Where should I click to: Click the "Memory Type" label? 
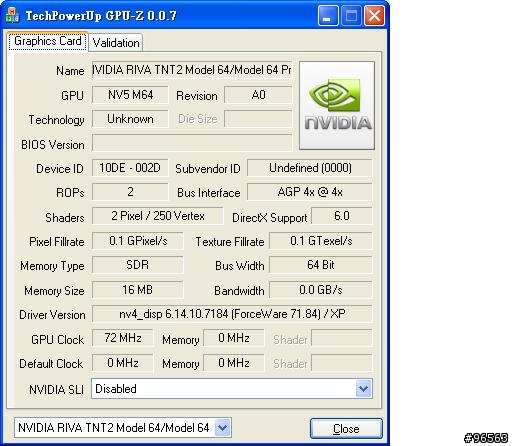pyautogui.click(x=52, y=266)
